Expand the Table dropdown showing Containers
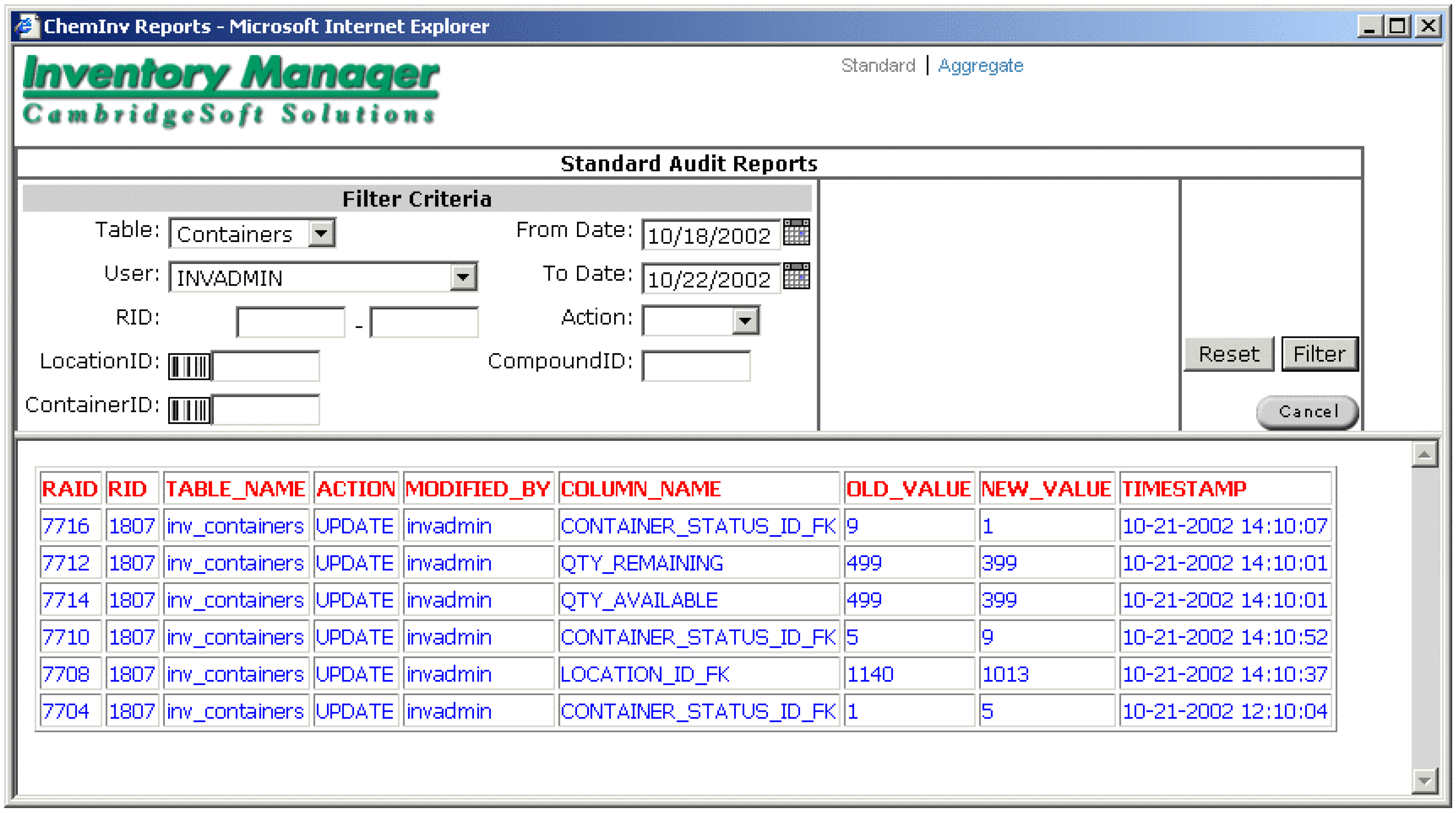The width and height of the screenshot is (1456, 813). (x=322, y=233)
